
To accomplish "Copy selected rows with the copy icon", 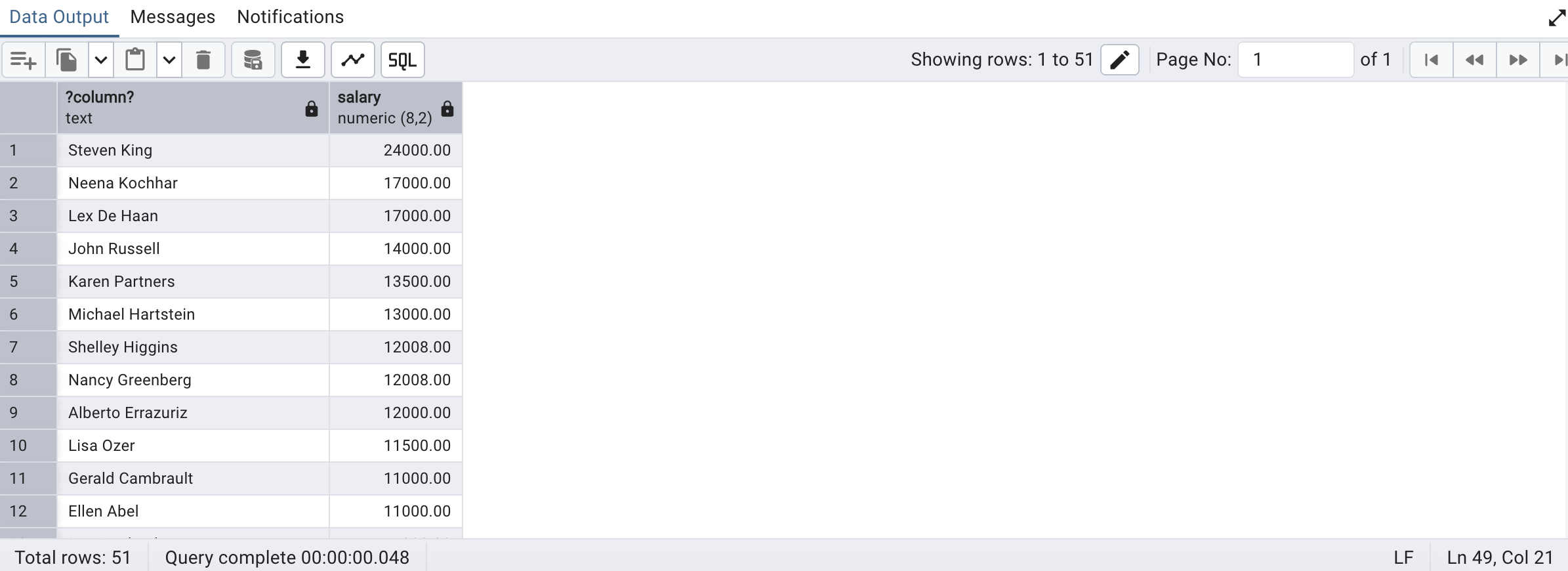I will click(66, 60).
